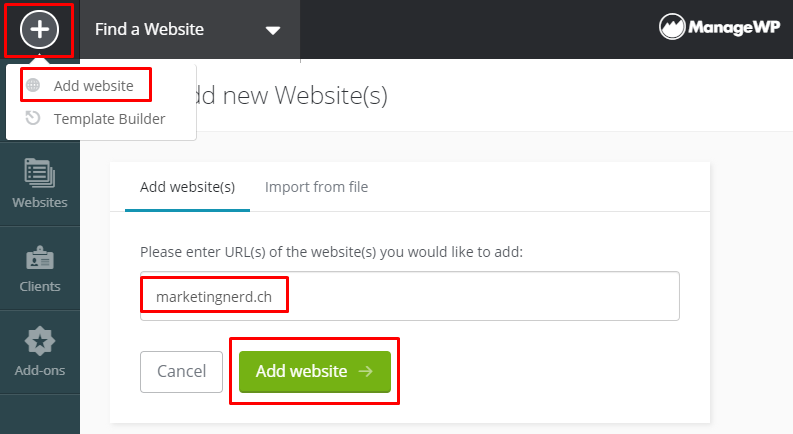Open the Add-ons star icon
Viewport: 793px width, 434px height.
click(39, 341)
